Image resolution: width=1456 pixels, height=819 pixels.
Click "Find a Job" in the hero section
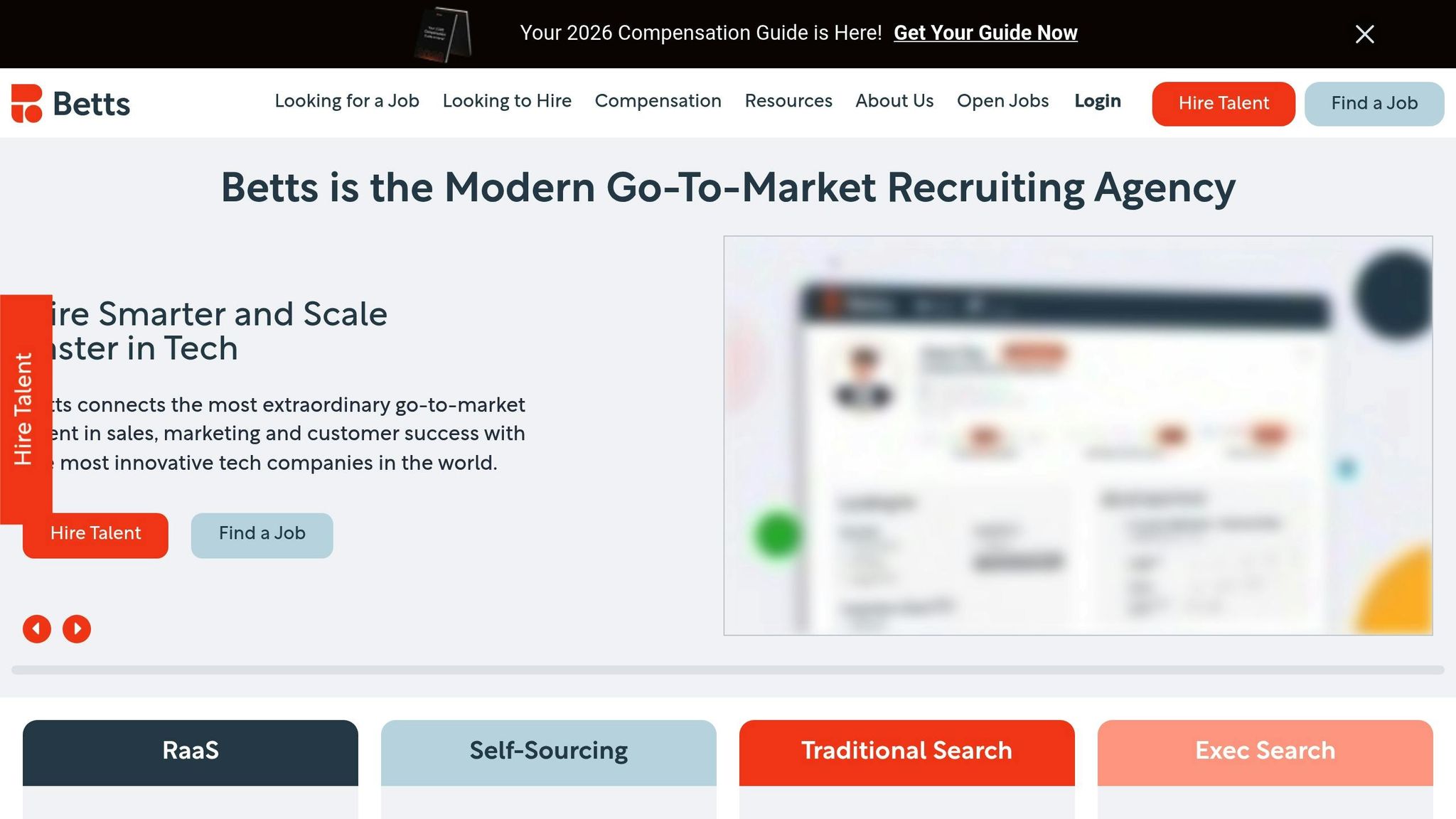point(262,534)
